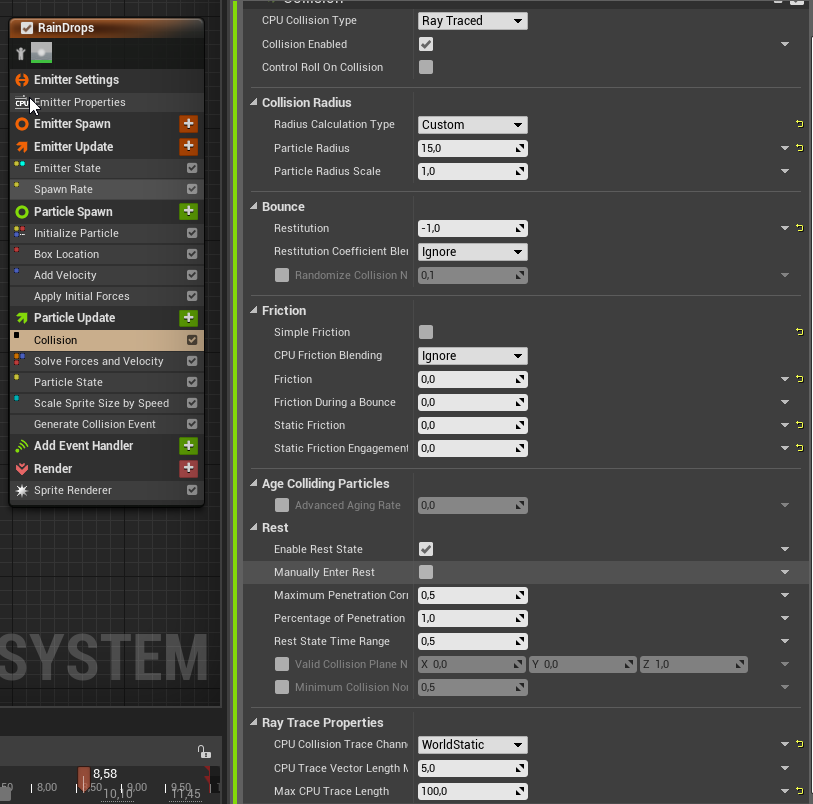The width and height of the screenshot is (813, 804).
Task: Select Emitter Properties row
Action: (x=106, y=102)
